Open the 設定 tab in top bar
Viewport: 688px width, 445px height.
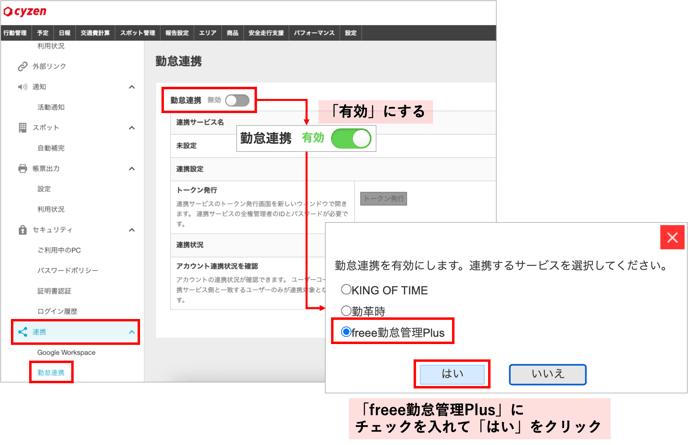[x=351, y=33]
